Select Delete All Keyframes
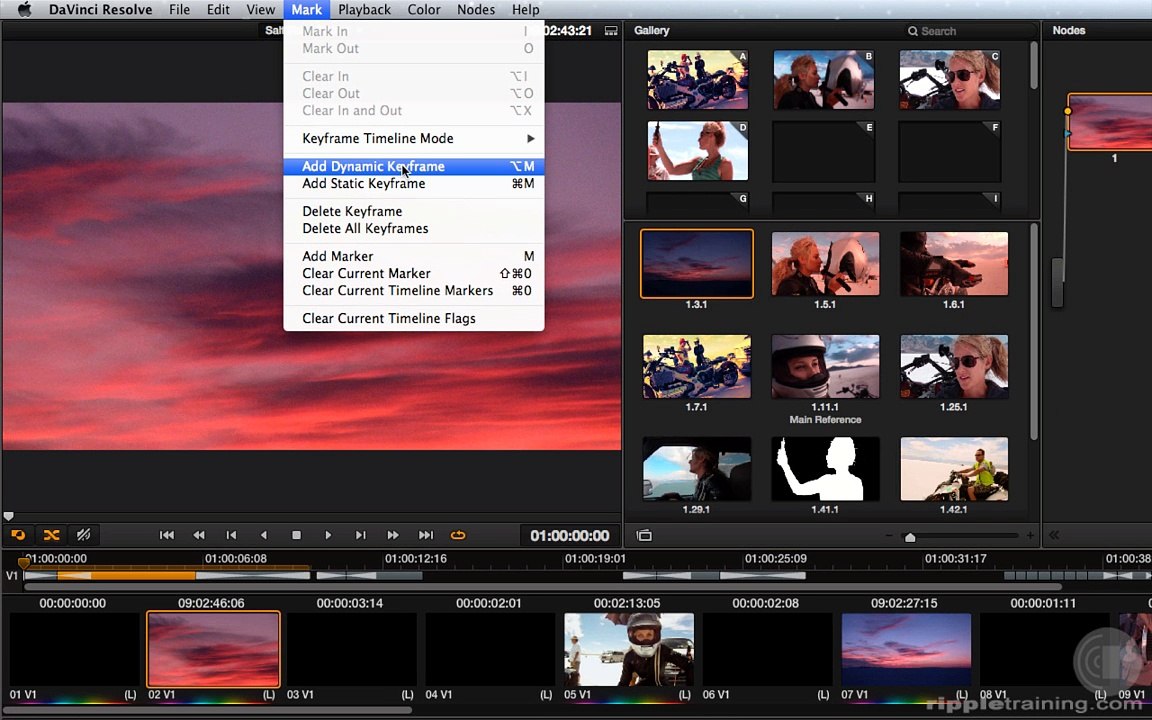The height and width of the screenshot is (720, 1152). point(414,228)
